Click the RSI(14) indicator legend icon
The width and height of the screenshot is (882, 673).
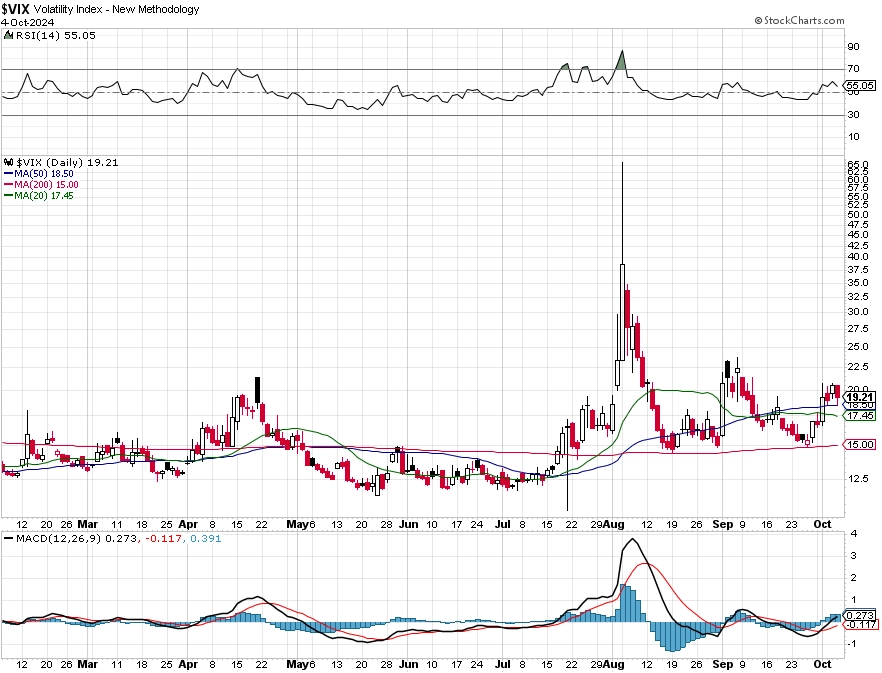point(8,35)
